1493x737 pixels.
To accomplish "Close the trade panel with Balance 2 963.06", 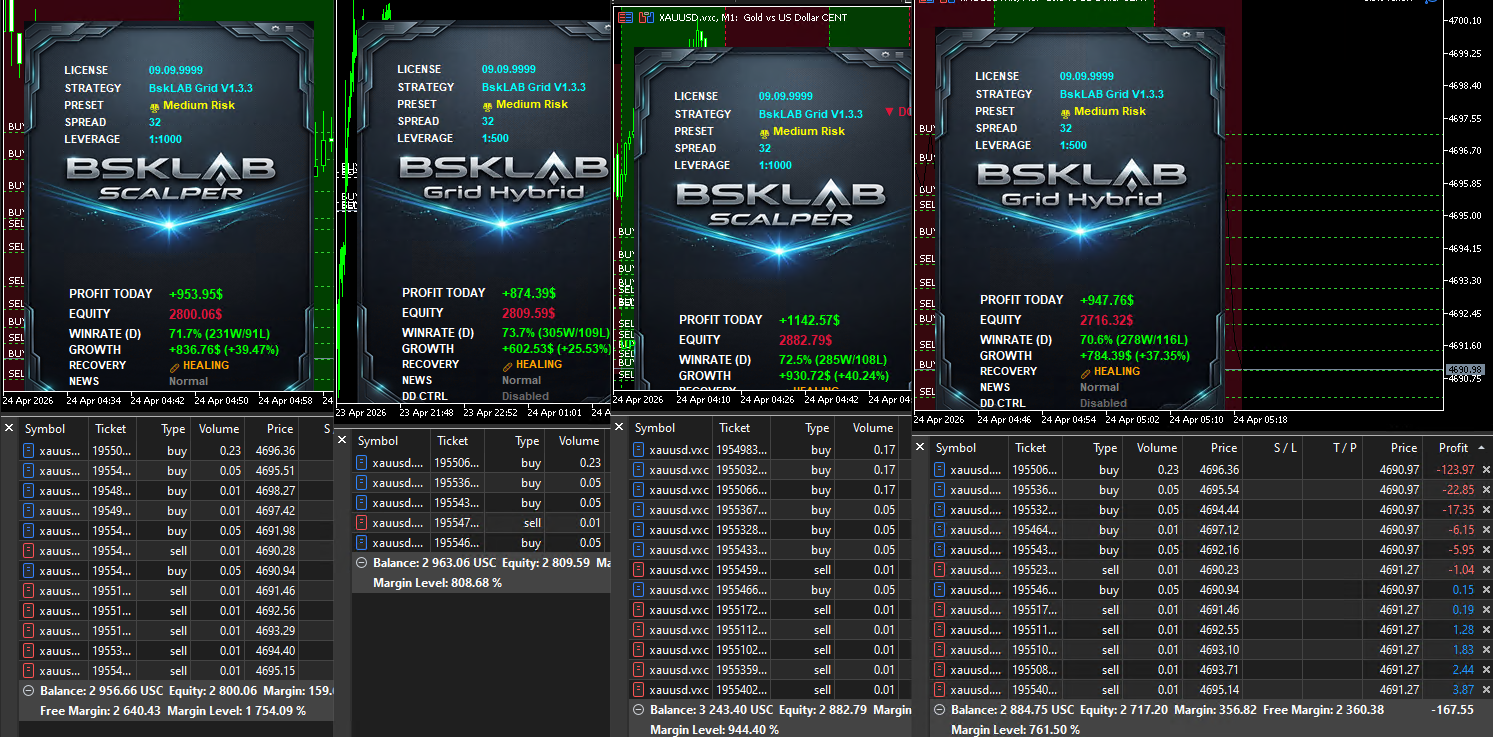I will [342, 440].
